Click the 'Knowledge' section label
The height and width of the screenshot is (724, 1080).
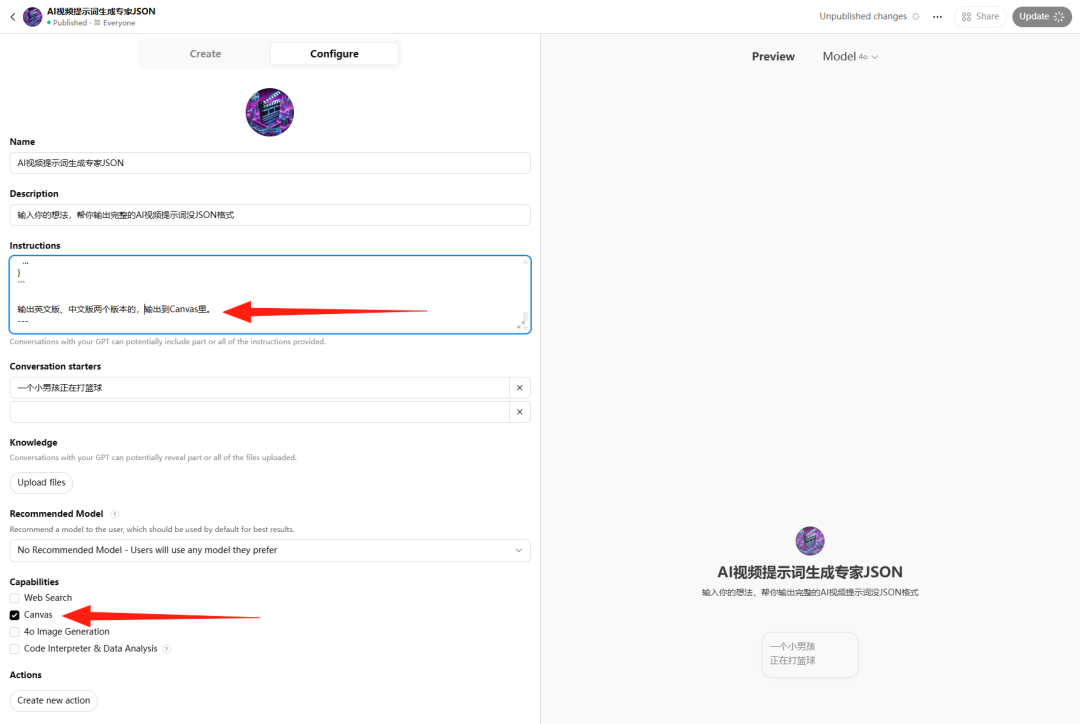pyautogui.click(x=33, y=443)
